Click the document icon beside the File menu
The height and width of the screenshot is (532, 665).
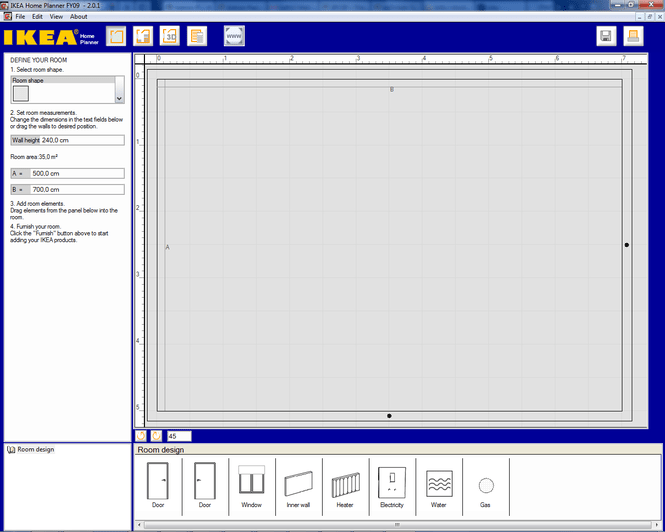point(8,17)
